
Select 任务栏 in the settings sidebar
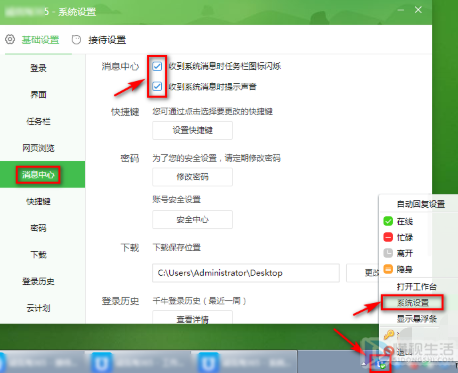point(38,121)
